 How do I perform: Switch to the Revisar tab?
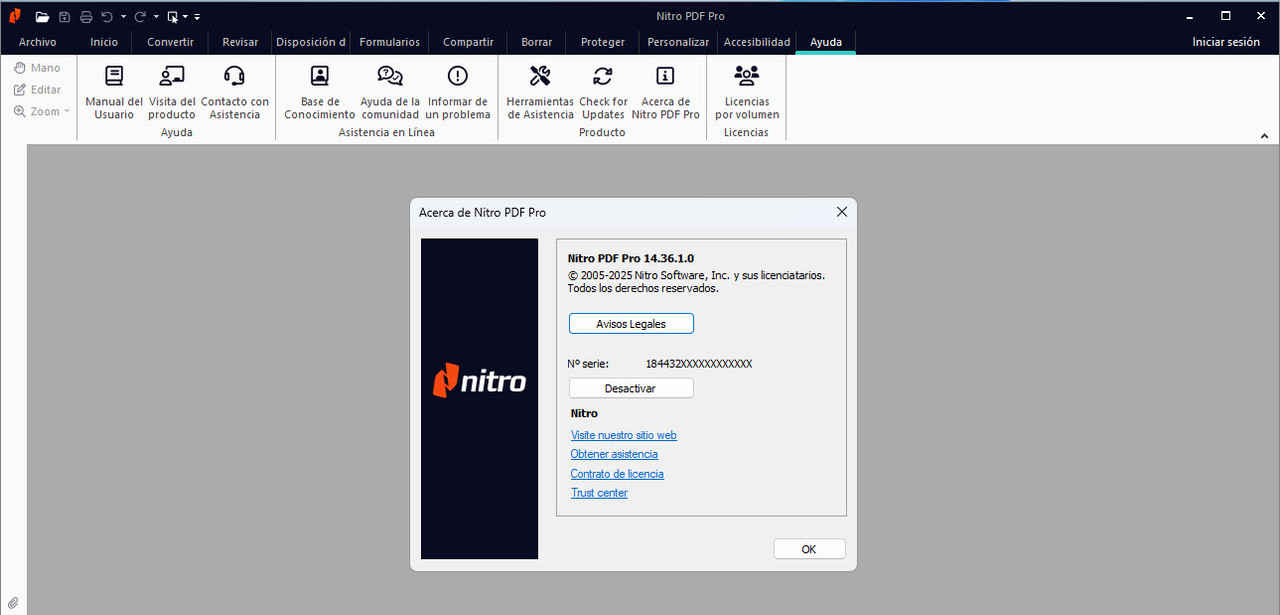tap(240, 42)
